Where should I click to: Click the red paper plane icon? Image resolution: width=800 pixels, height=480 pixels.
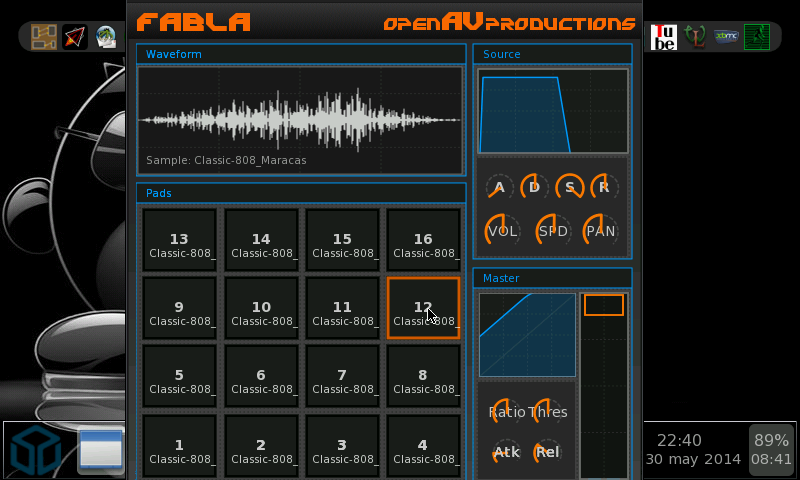75,37
